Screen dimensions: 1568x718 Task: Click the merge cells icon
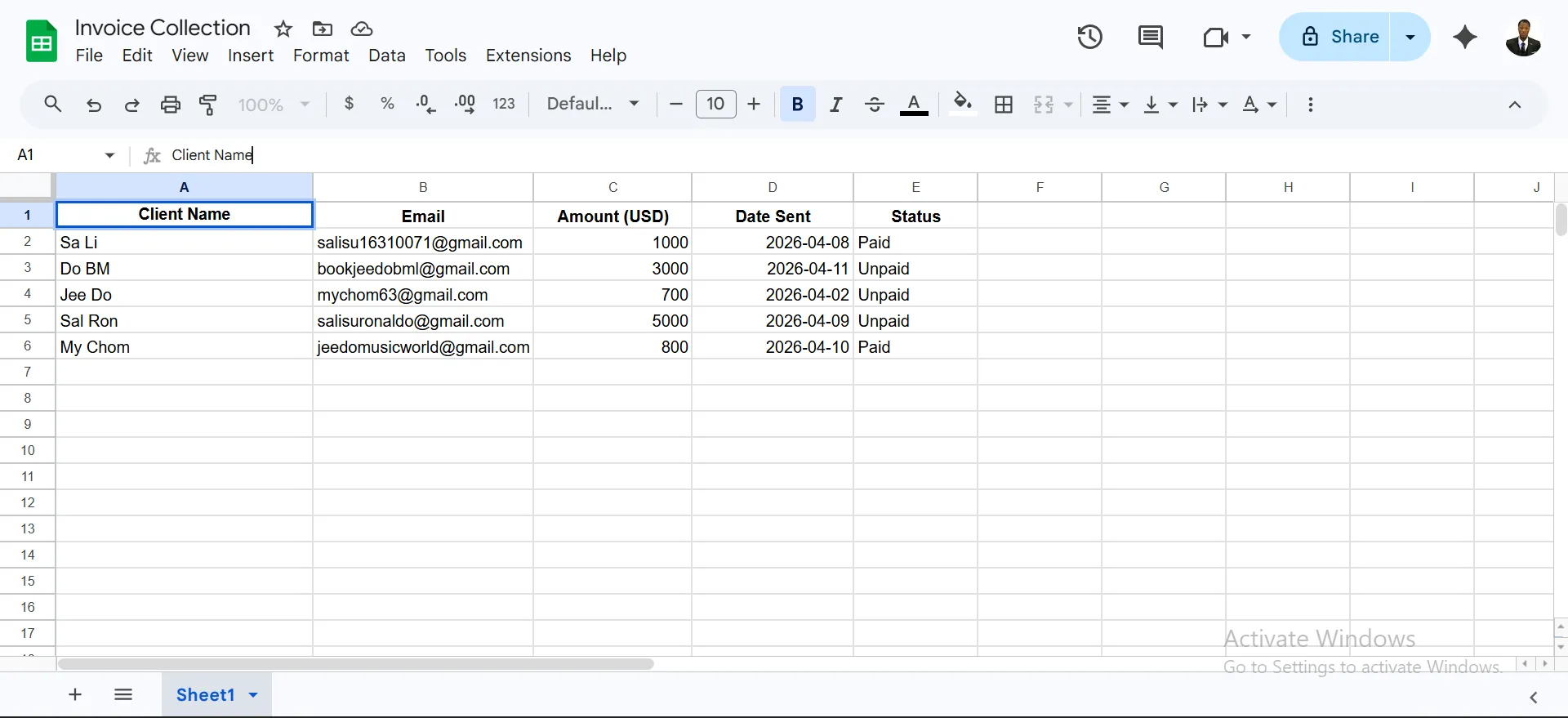tap(1043, 104)
